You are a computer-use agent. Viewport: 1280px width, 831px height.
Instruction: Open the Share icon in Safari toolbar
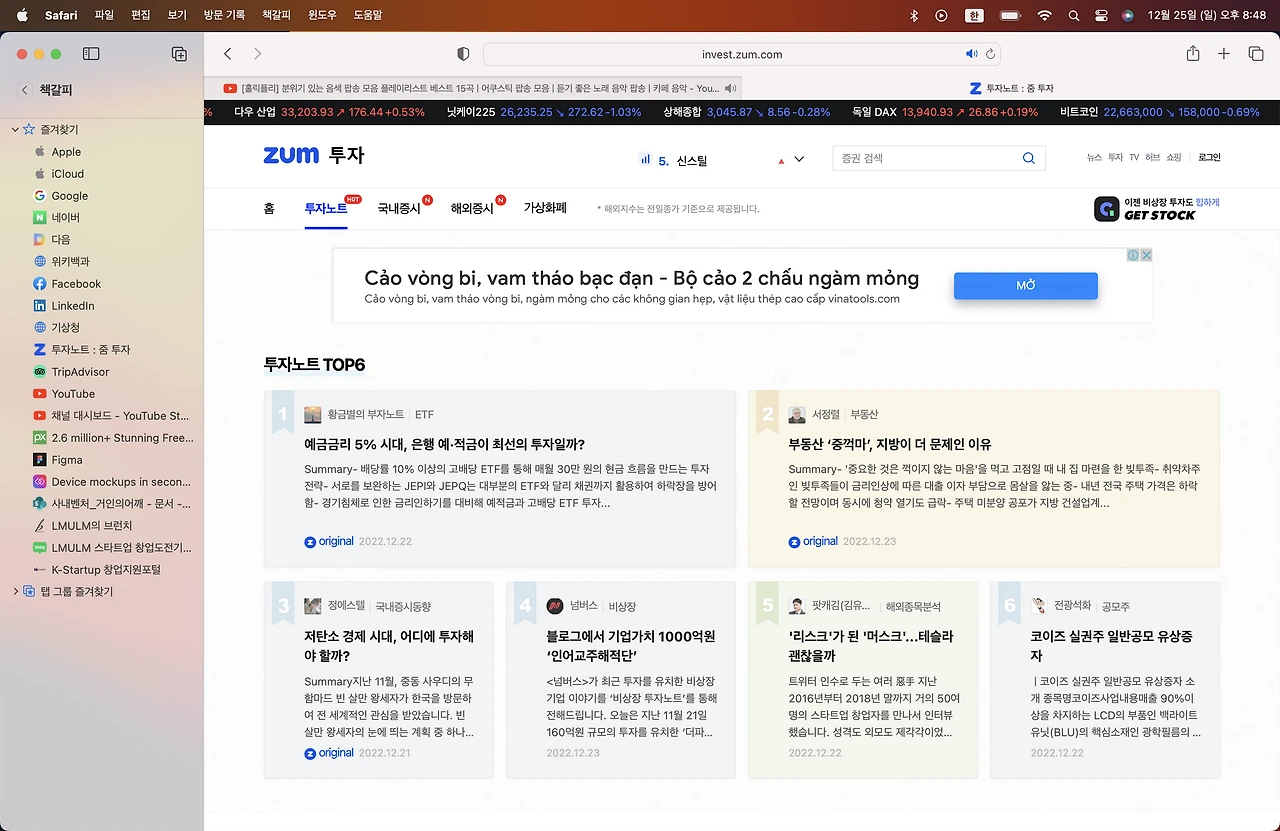coord(1193,54)
